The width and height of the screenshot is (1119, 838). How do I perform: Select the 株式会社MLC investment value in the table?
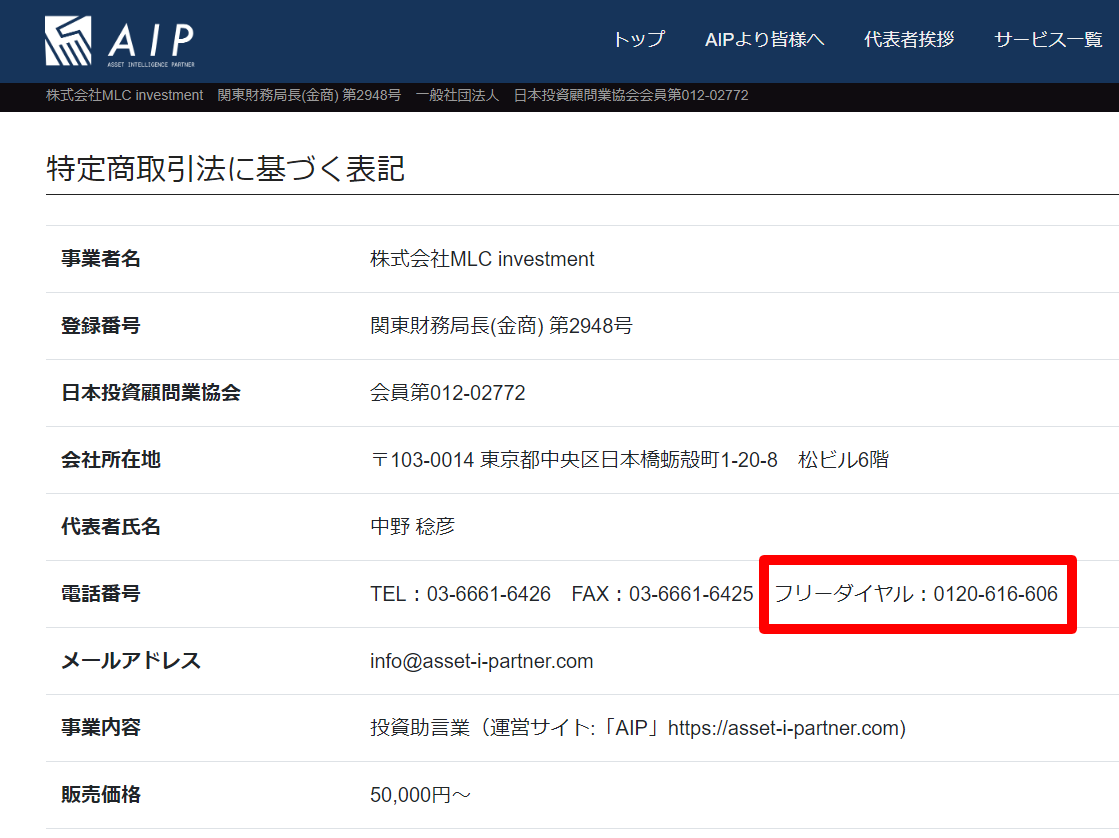pyautogui.click(x=482, y=258)
